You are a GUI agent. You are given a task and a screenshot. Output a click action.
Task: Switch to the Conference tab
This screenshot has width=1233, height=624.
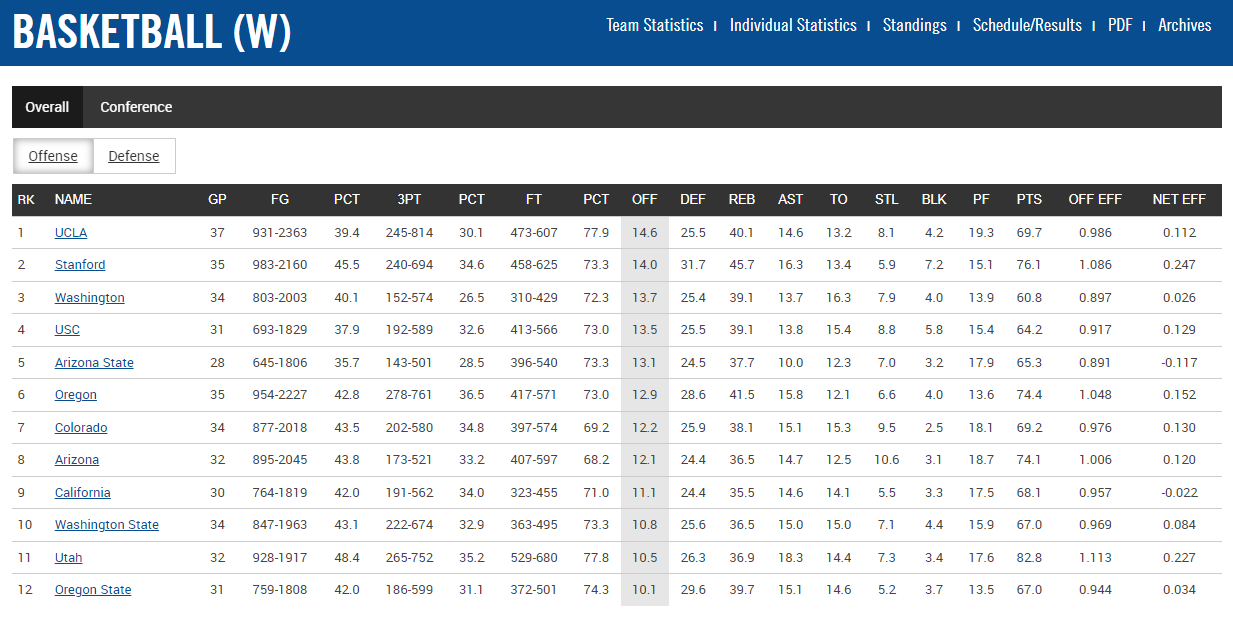[136, 107]
